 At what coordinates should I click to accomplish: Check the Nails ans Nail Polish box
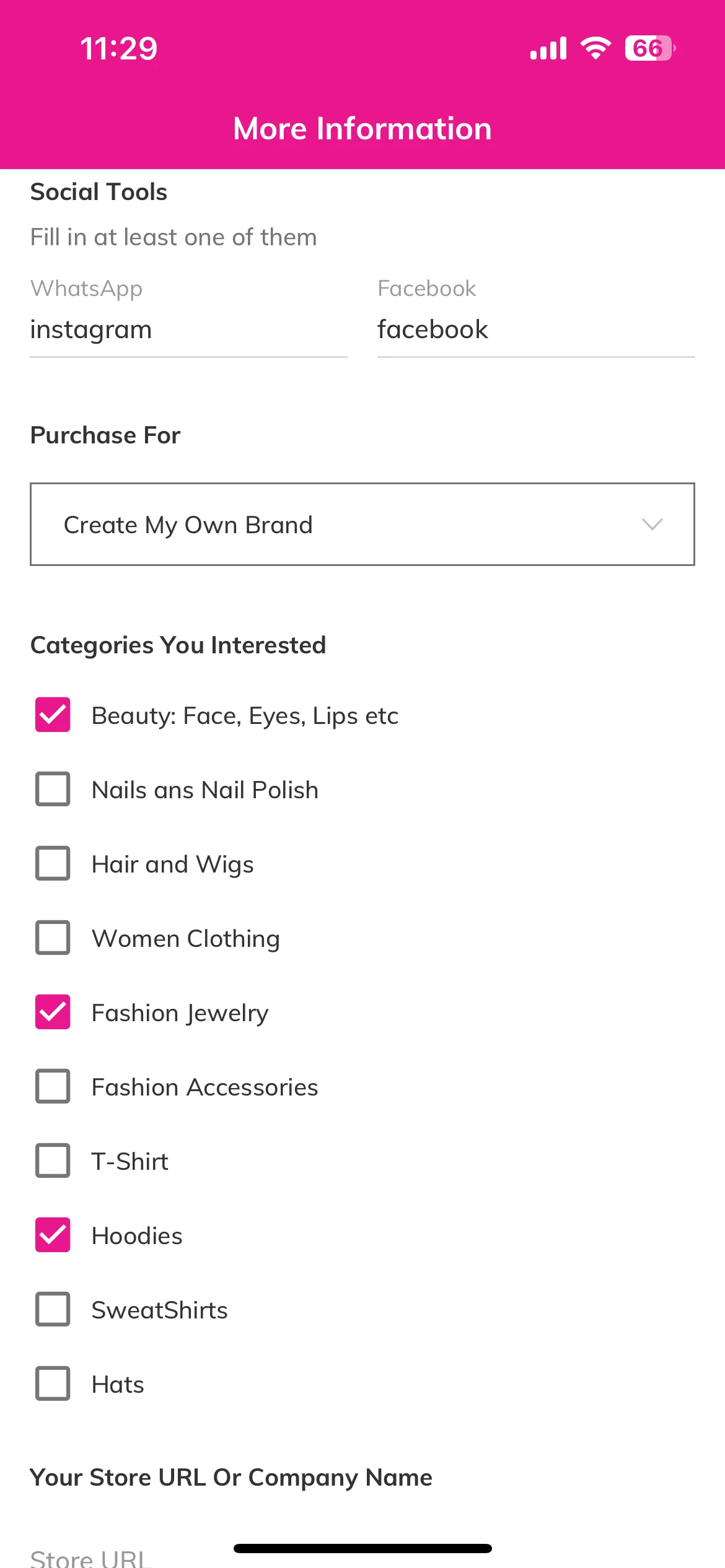tap(53, 789)
